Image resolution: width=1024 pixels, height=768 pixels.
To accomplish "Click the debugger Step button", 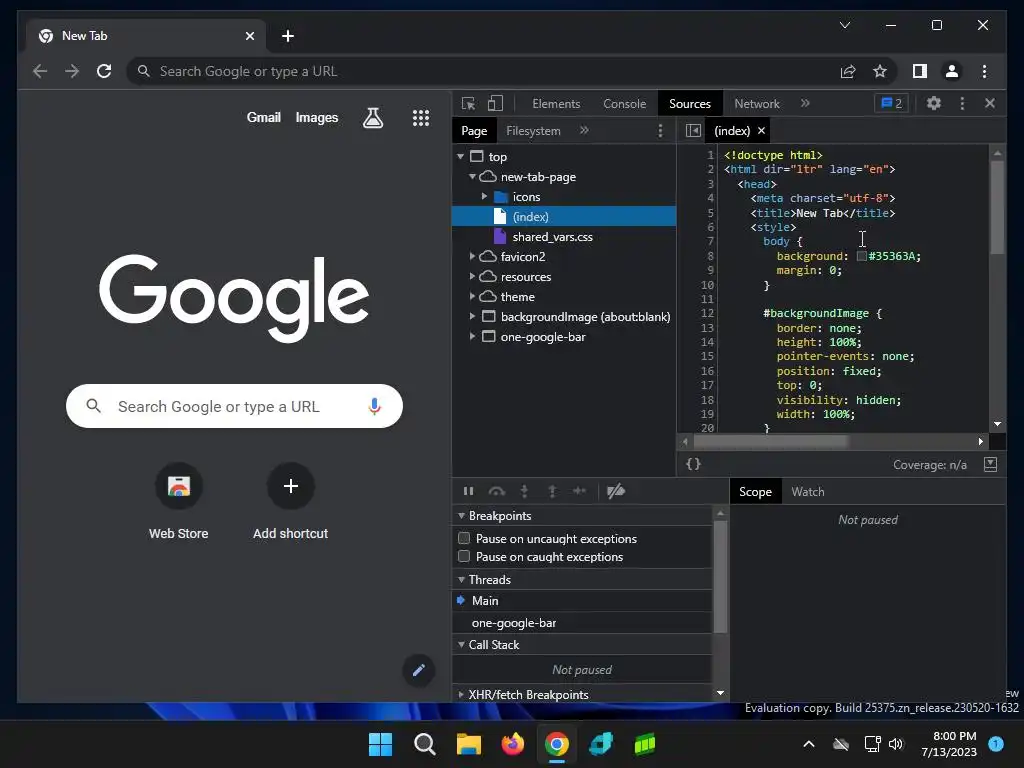I will coord(579,491).
